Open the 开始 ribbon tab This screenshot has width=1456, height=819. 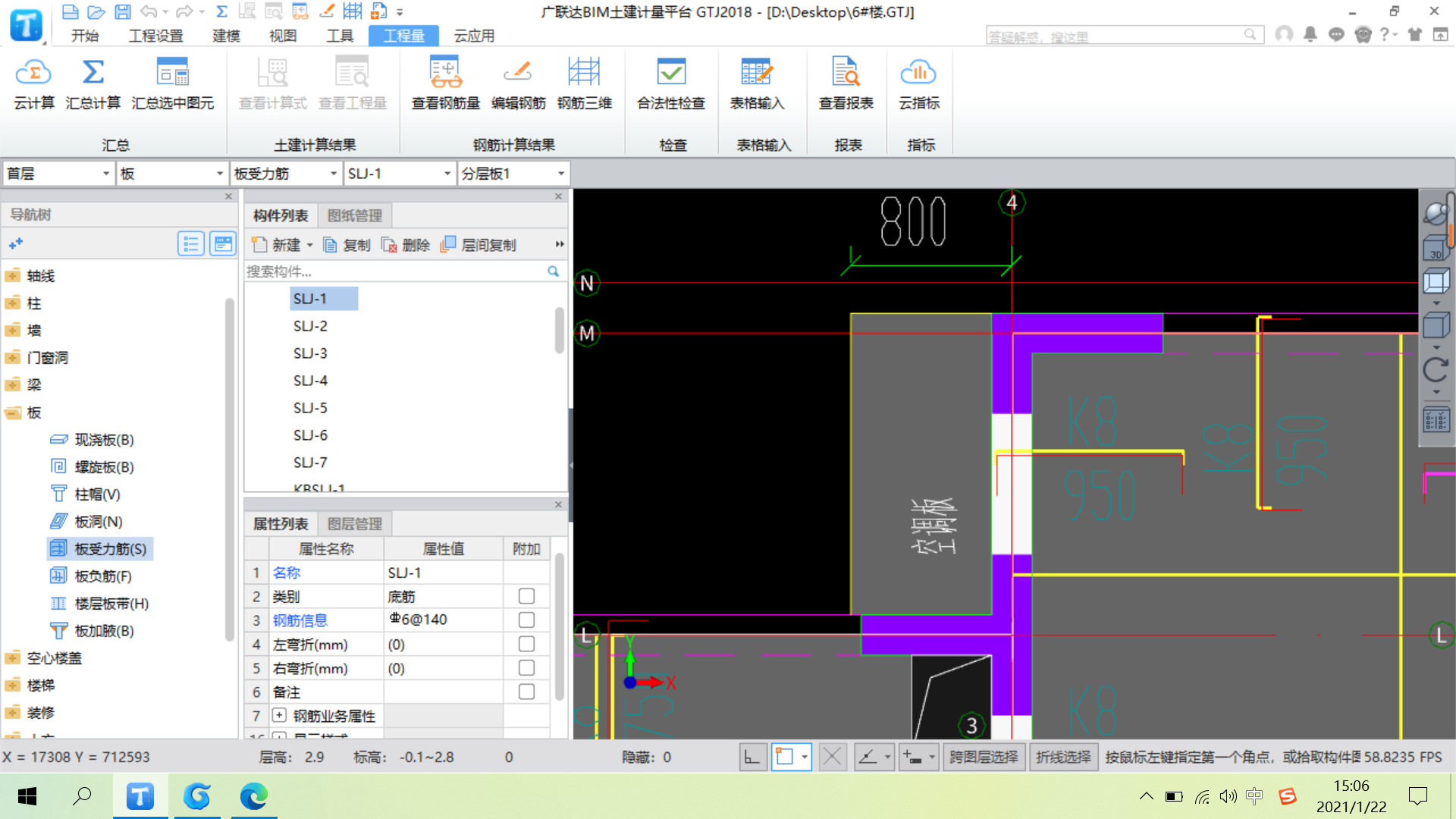(x=85, y=36)
